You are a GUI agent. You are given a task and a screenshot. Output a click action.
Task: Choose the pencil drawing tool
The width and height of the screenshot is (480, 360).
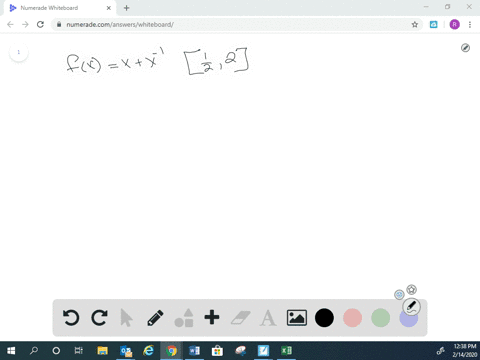pyautogui.click(x=155, y=318)
